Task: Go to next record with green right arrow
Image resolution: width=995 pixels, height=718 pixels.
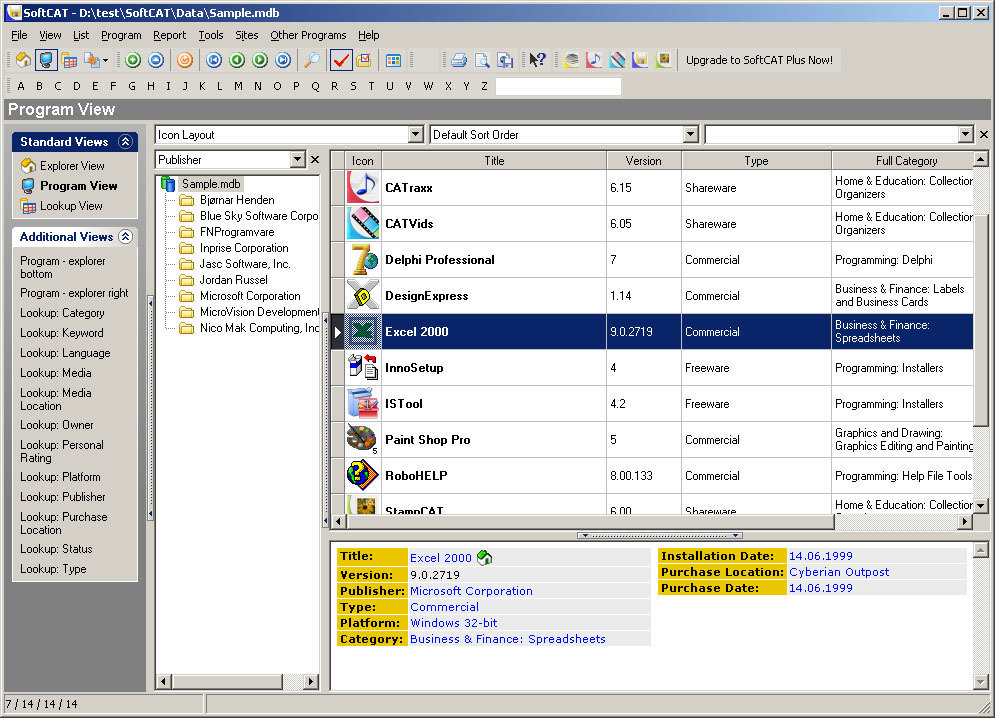Action: (x=260, y=60)
